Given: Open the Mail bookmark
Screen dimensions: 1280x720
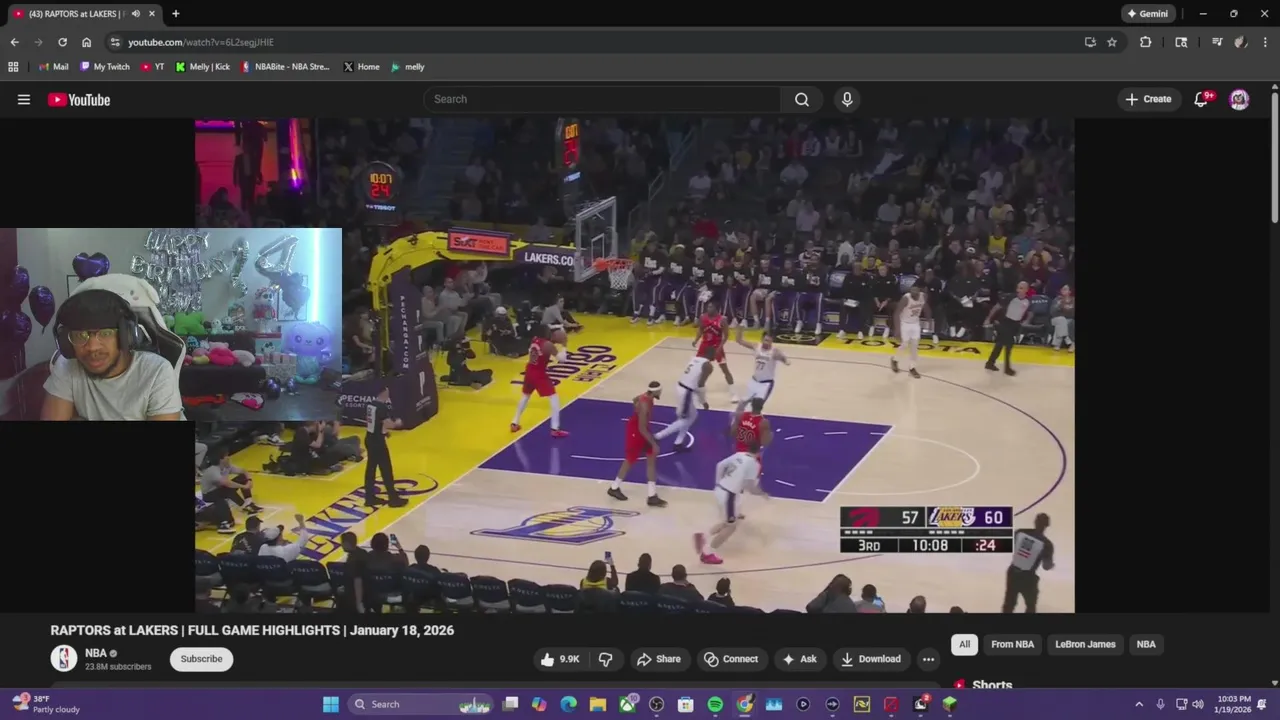Looking at the screenshot, I should (x=53, y=67).
